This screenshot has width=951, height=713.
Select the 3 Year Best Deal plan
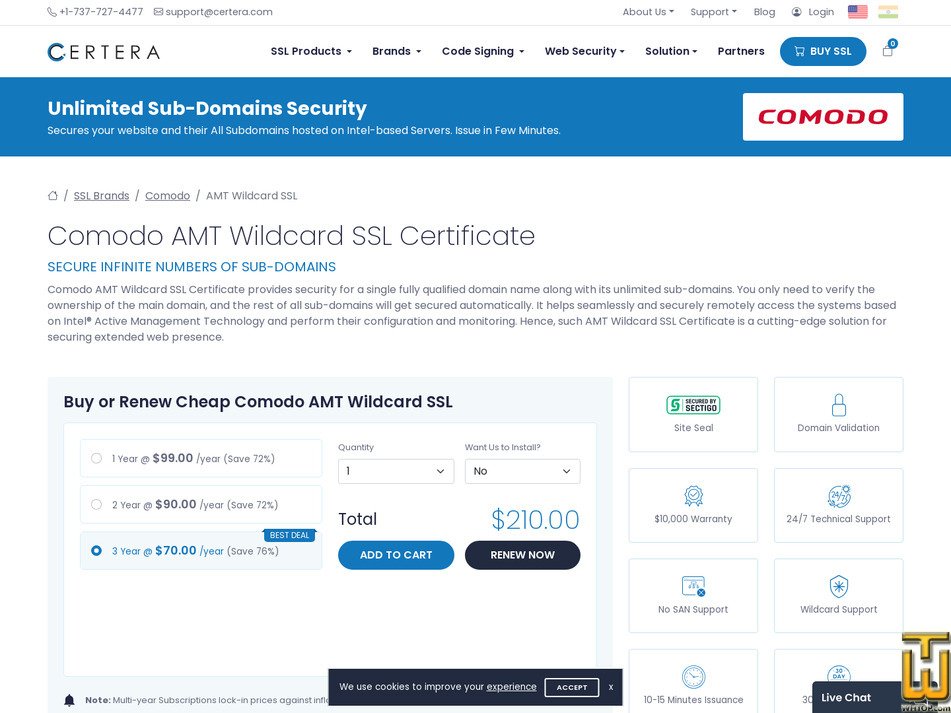click(96, 551)
